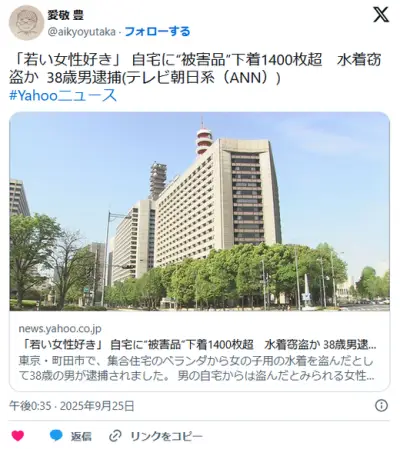Click the red and white antenna tower in photo
400x449 pixels.
(x=204, y=138)
